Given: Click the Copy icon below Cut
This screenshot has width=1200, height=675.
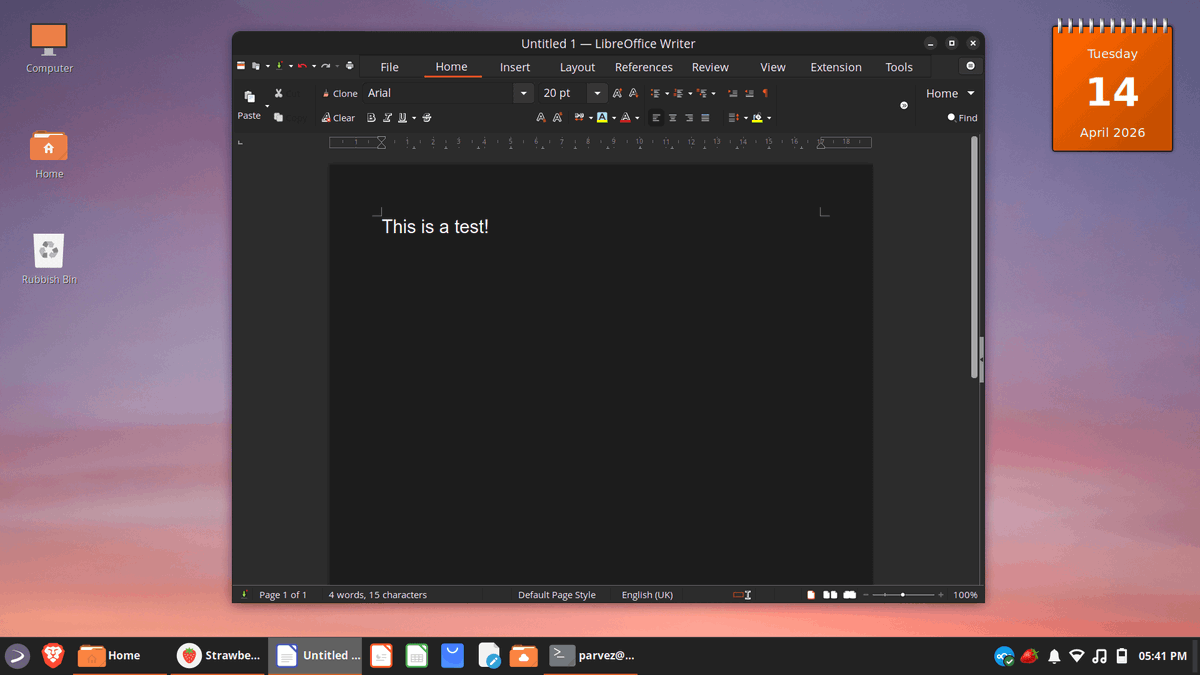Looking at the screenshot, I should 278,117.
